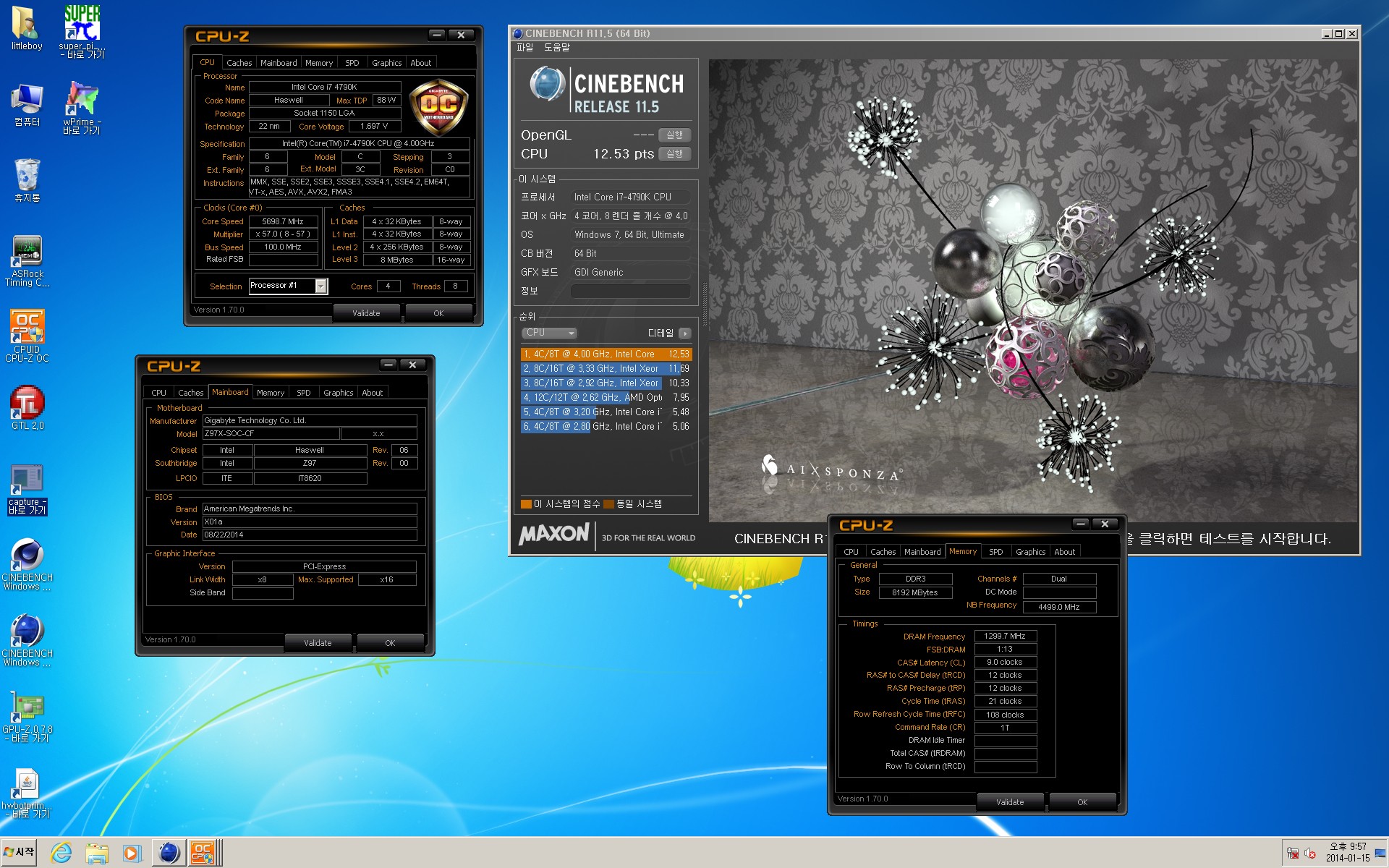1389x868 pixels.
Task: Open SPD tab in Mainboard CPU-Z window
Action: (x=304, y=393)
